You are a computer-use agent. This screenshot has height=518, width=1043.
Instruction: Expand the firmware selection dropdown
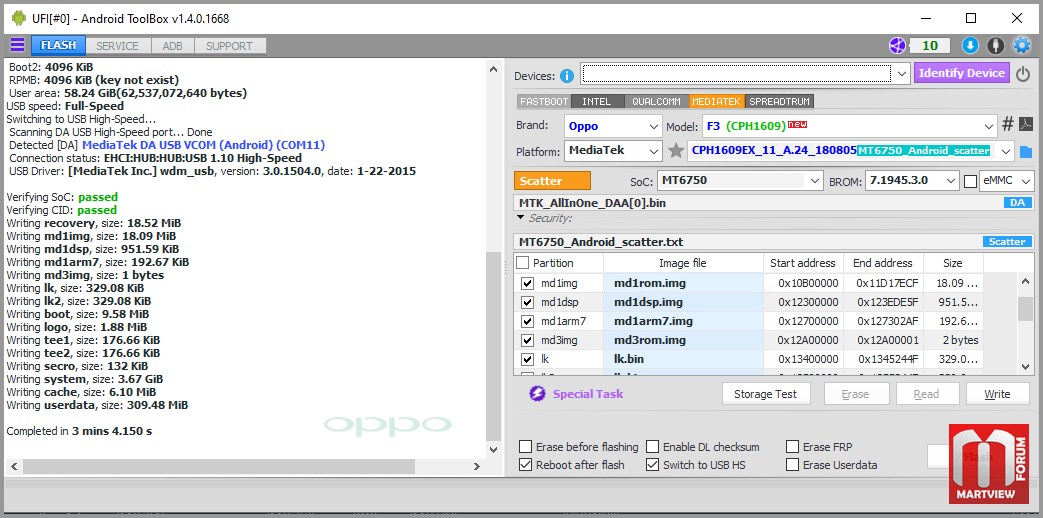click(1005, 151)
